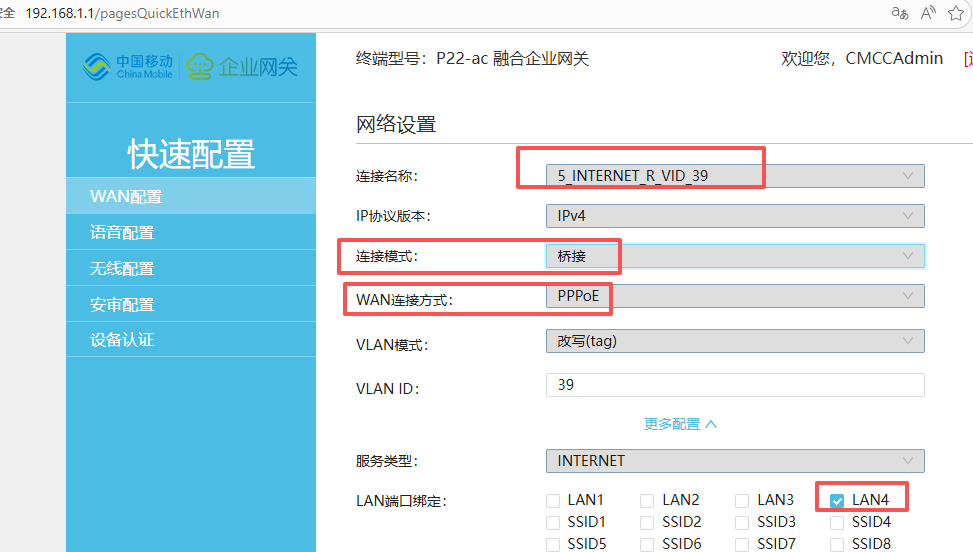Click the 连接名称 label
Image resolution: width=973 pixels, height=552 pixels.
387,177
